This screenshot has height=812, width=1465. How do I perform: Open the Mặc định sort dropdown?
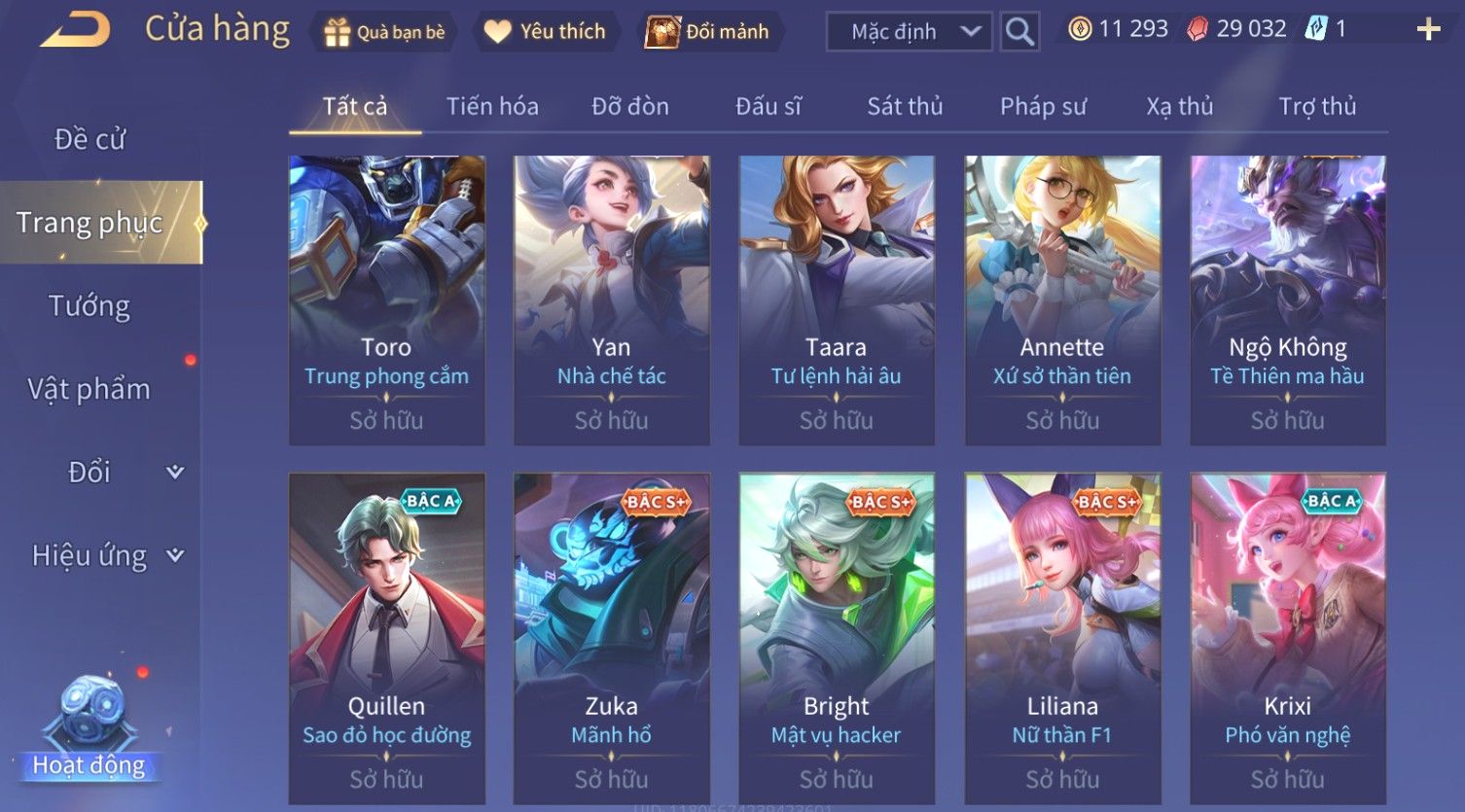[910, 32]
